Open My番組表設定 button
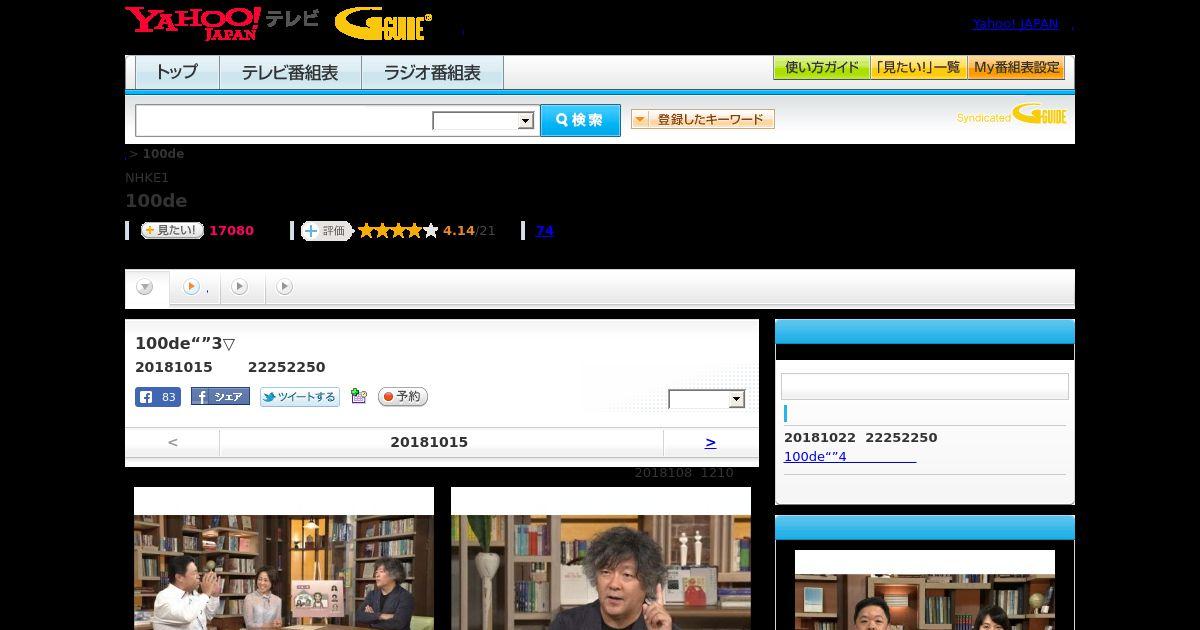 [x=1016, y=68]
